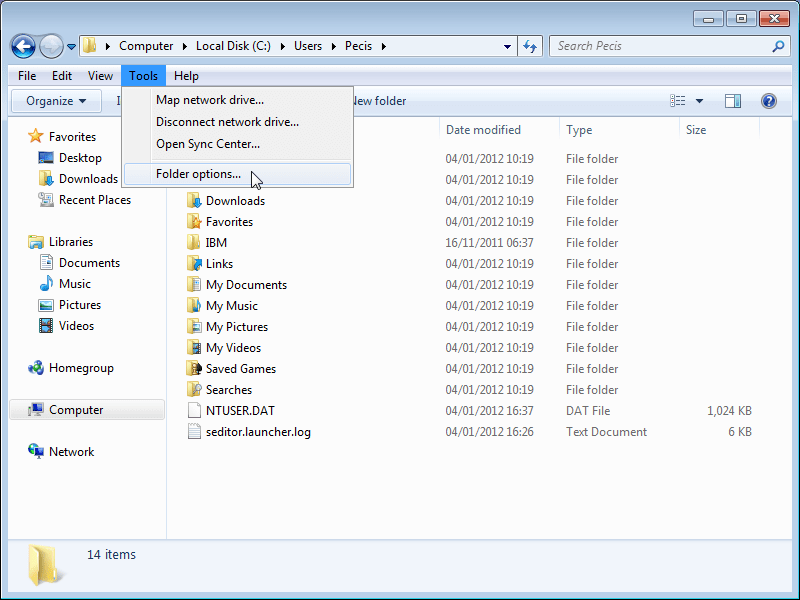Expand the arrow after Computer breadcrumb
The image size is (800, 600).
click(x=184, y=46)
